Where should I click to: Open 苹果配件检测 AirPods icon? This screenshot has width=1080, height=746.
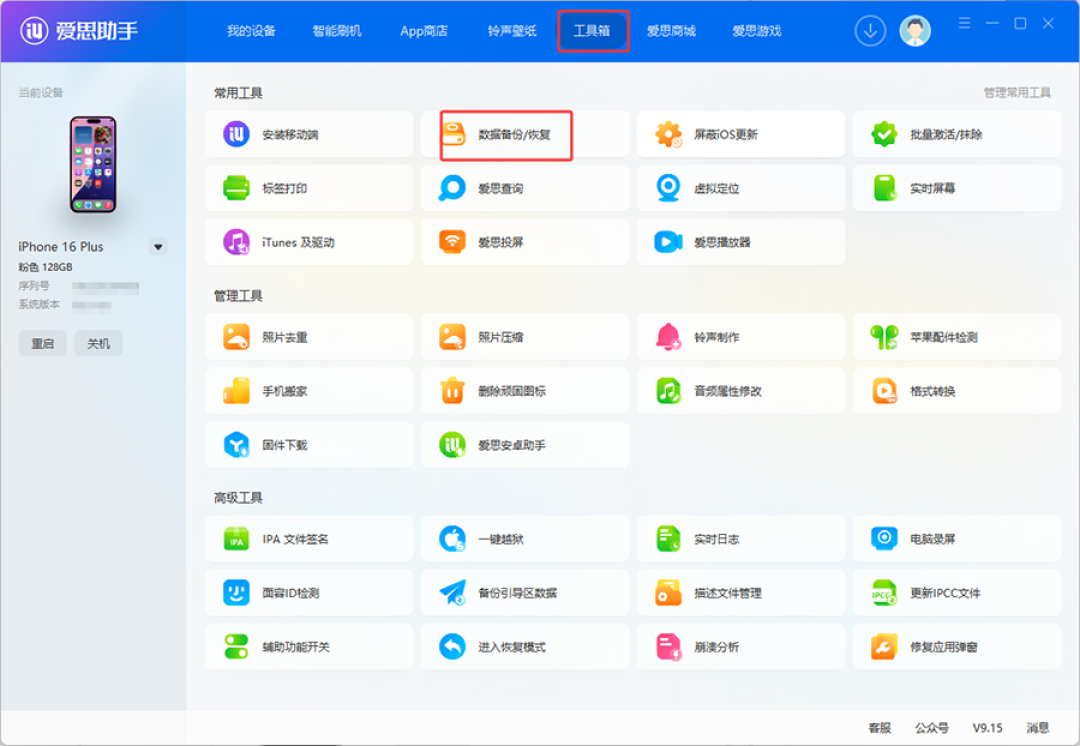[x=884, y=337]
